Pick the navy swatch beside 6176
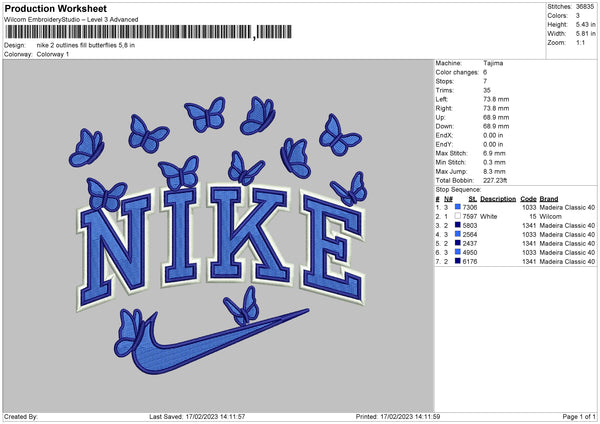 pos(458,261)
